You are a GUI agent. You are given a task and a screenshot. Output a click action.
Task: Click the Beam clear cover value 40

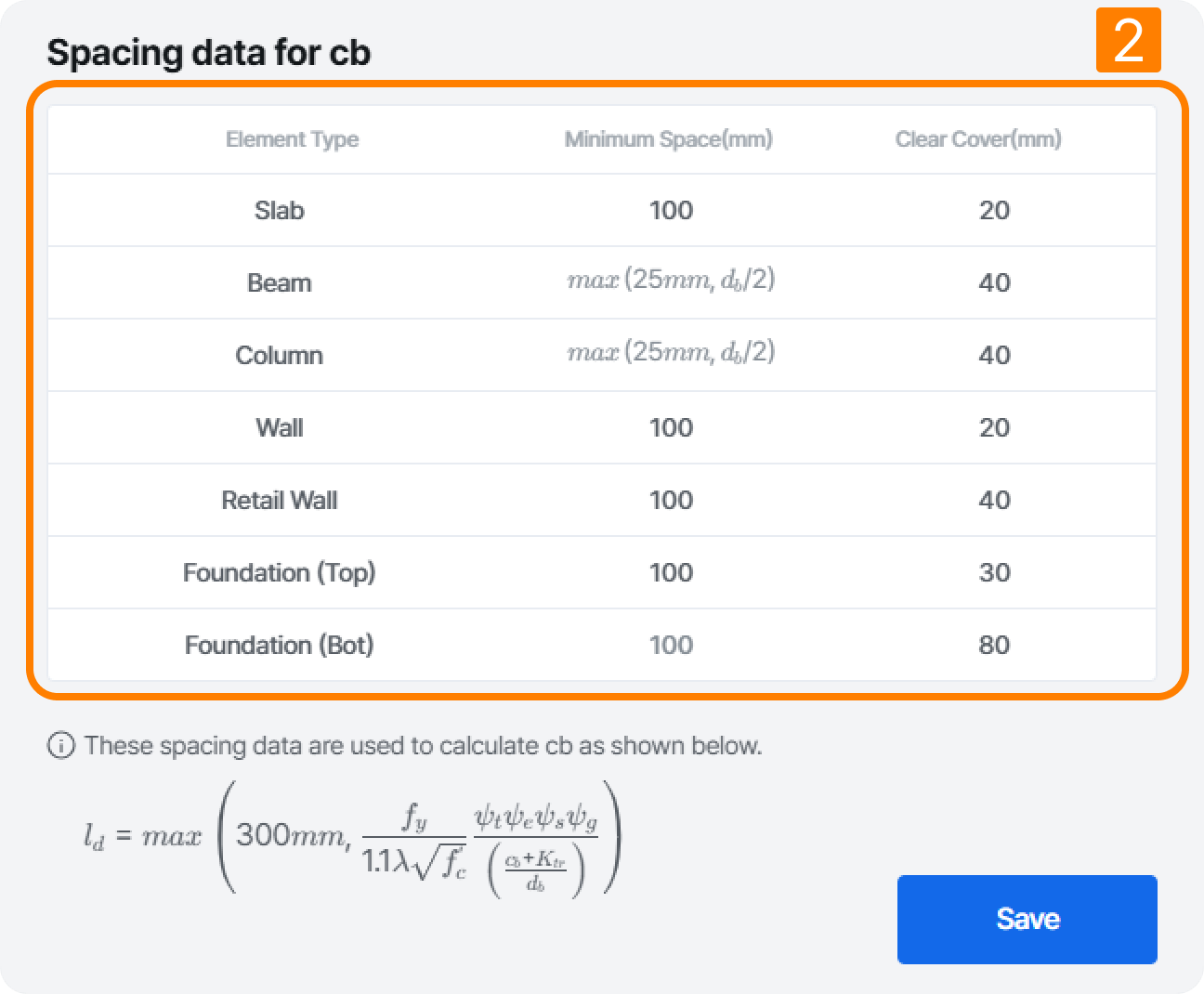[x=995, y=281]
